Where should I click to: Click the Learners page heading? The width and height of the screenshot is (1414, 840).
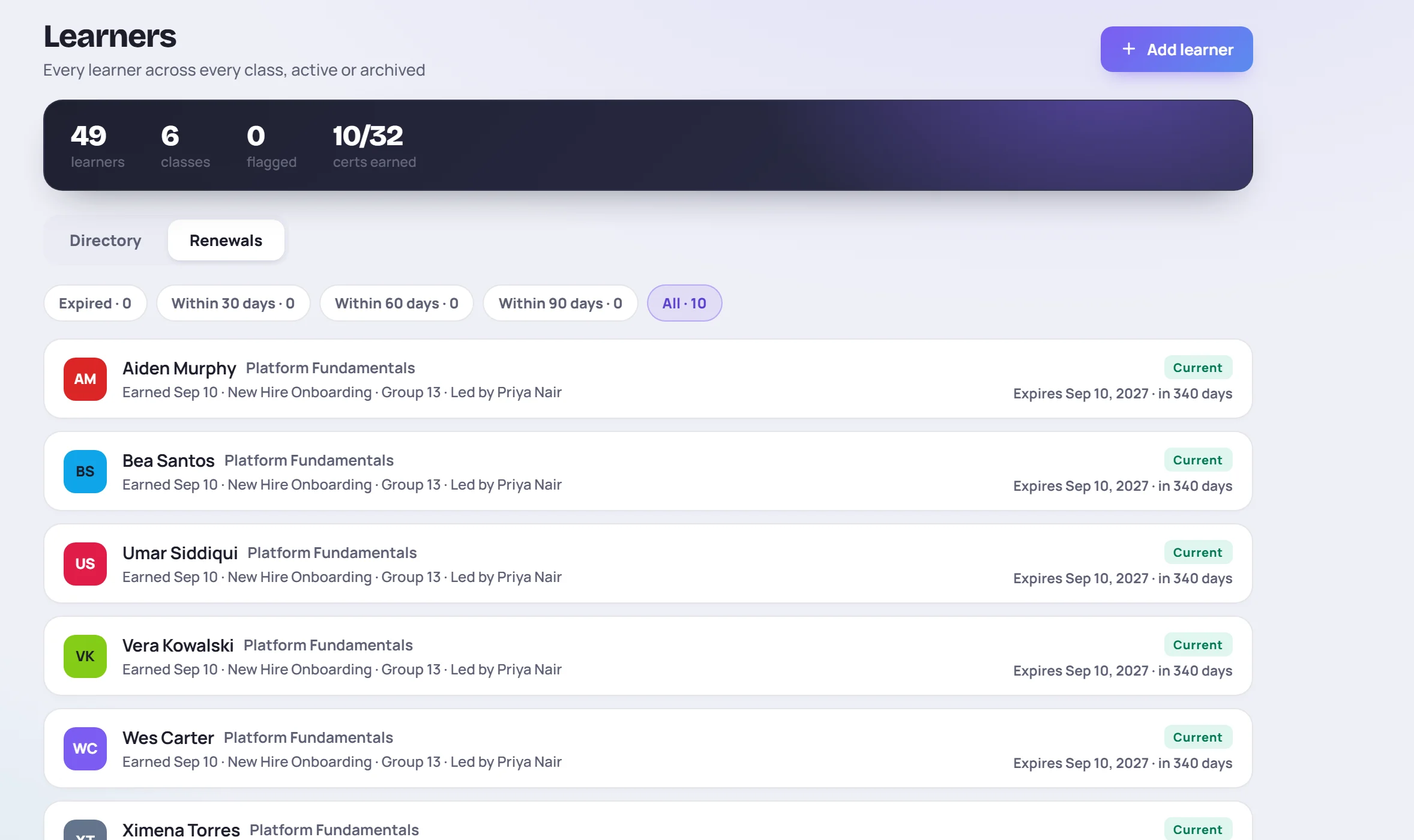[x=110, y=37]
